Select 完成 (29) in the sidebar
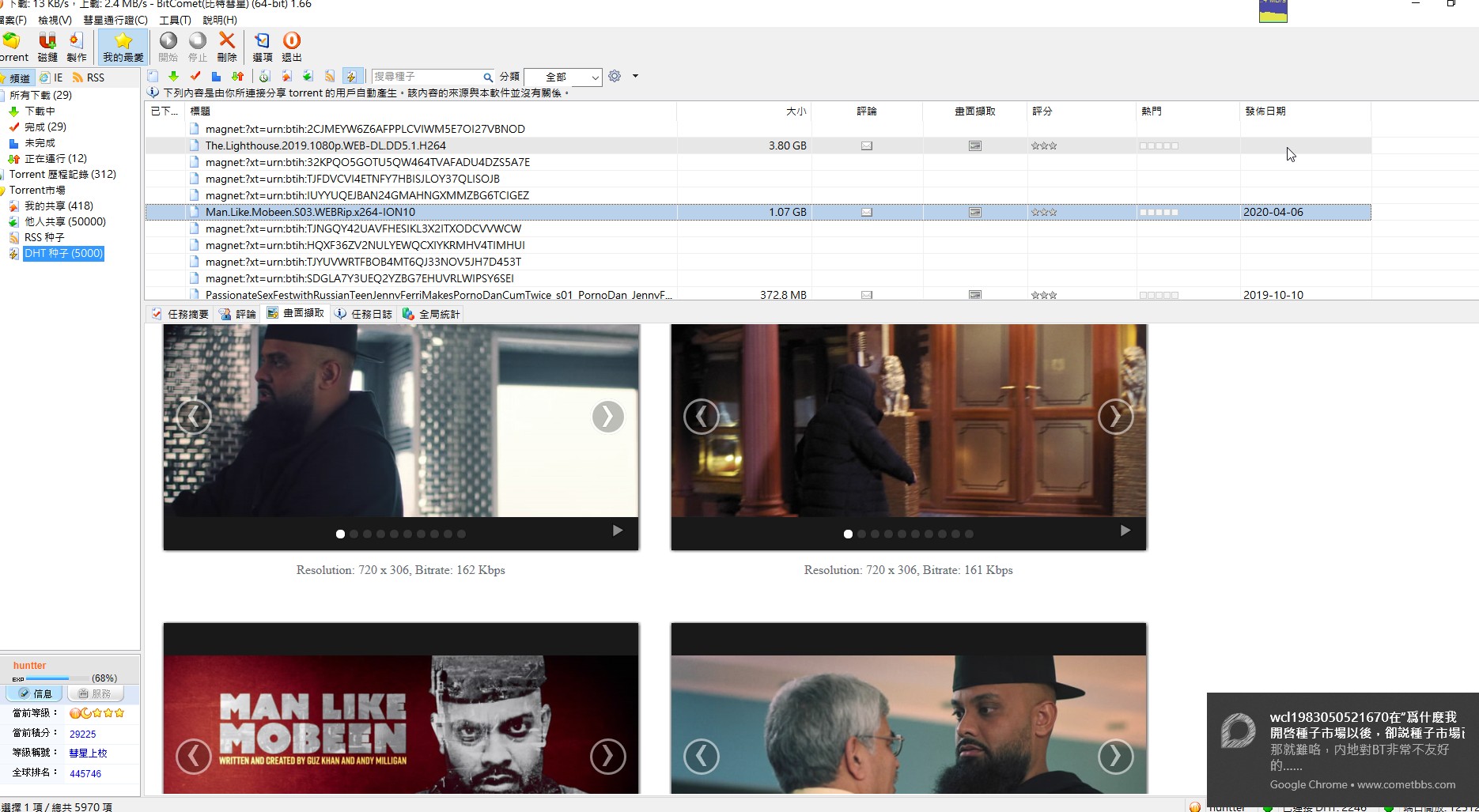Screen dimensions: 1479x812 point(45,127)
